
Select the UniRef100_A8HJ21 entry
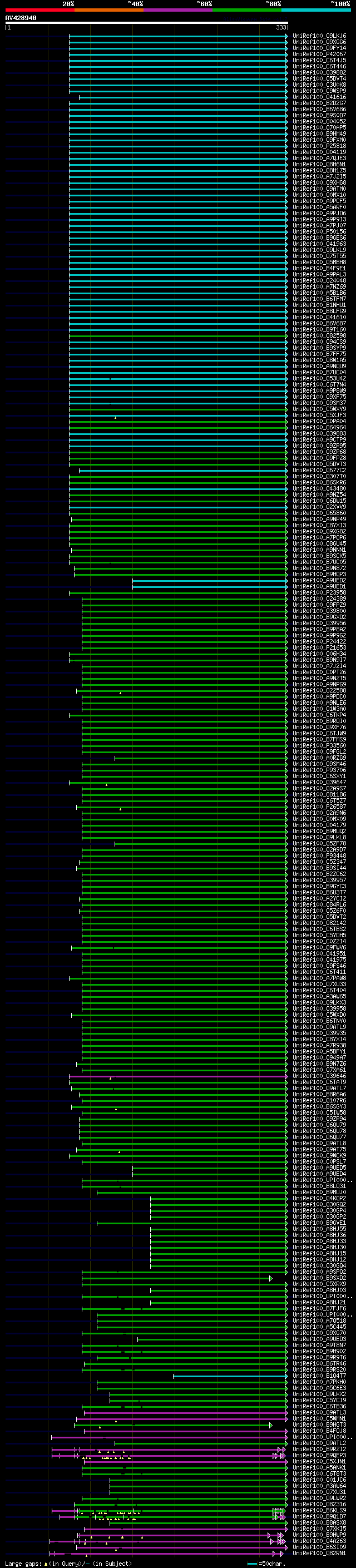(319, 1303)
